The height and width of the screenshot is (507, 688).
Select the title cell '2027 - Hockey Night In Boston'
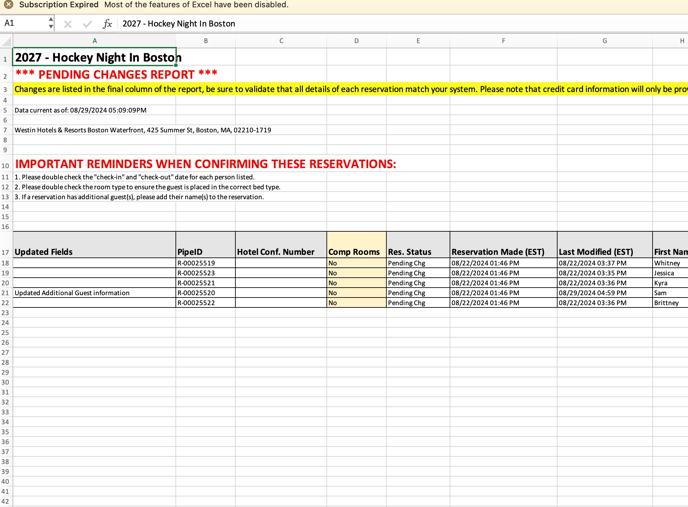tap(94, 57)
